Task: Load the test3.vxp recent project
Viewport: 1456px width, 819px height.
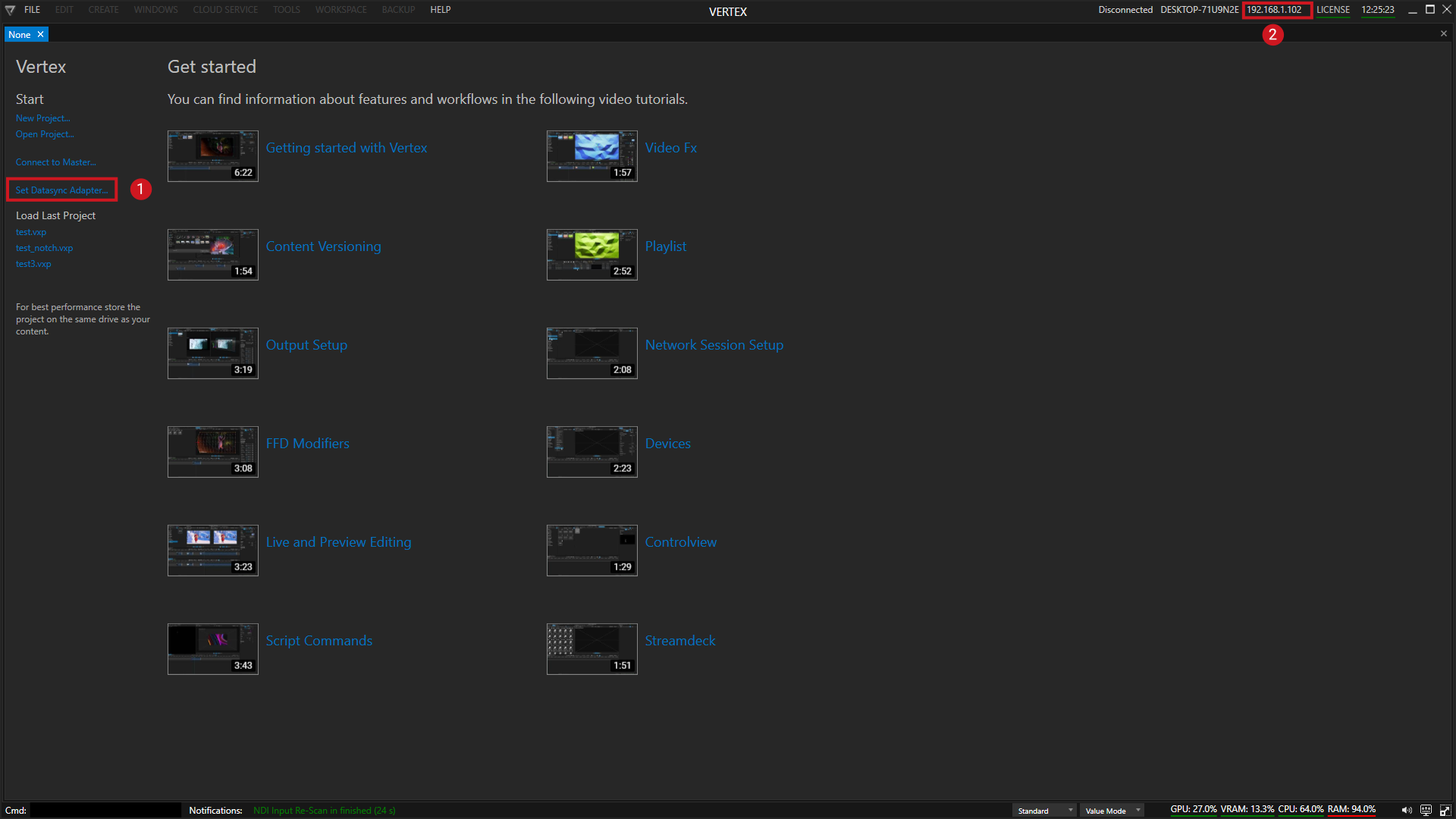Action: pyautogui.click(x=33, y=264)
